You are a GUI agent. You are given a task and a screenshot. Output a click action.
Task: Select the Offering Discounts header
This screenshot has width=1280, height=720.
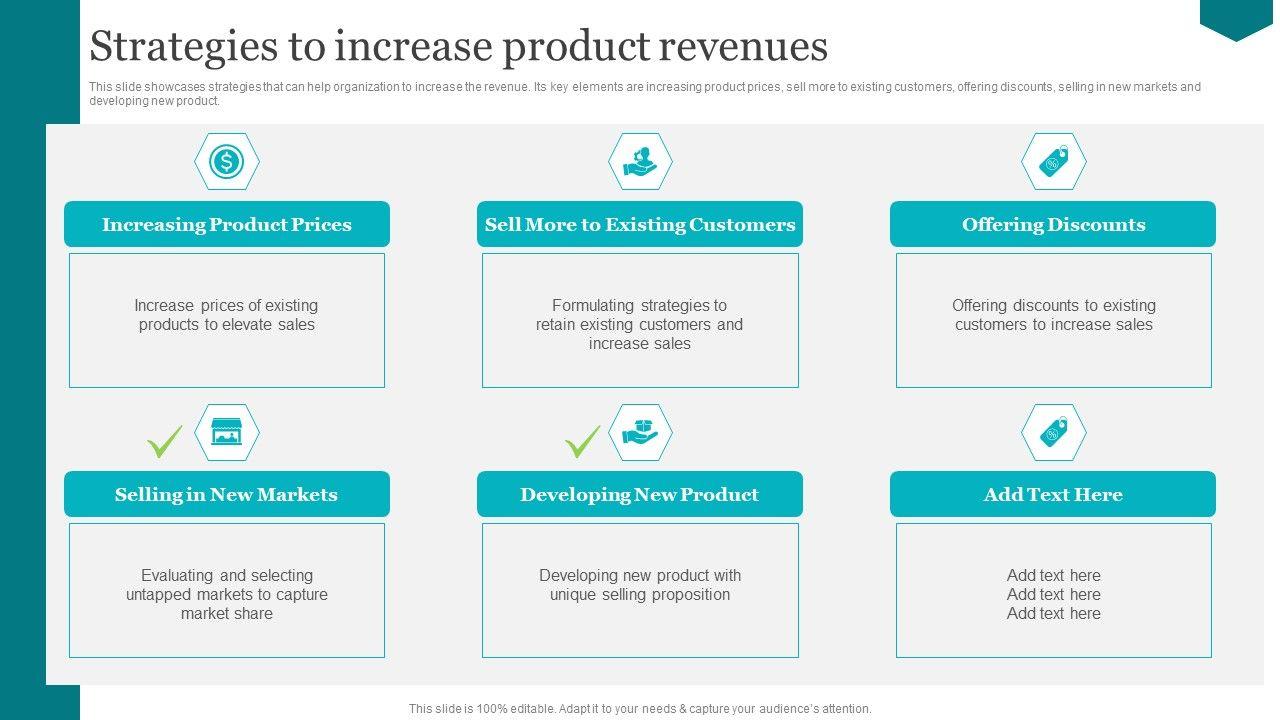point(1053,224)
